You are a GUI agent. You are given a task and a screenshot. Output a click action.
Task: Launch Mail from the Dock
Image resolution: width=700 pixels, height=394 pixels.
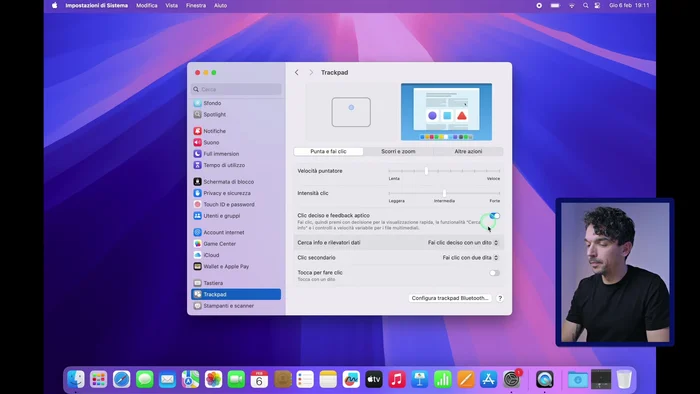pyautogui.click(x=167, y=379)
